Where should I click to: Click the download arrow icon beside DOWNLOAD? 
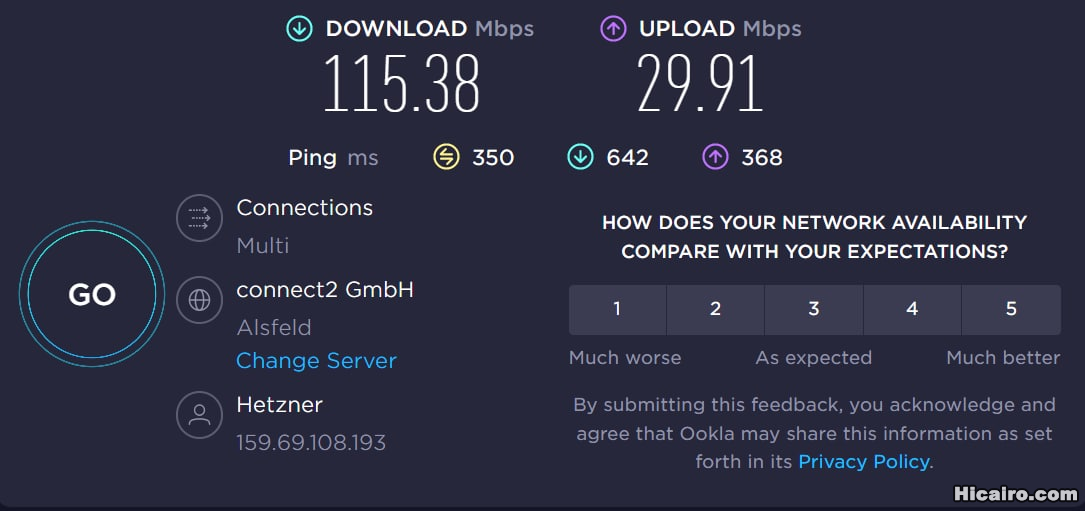pos(300,29)
